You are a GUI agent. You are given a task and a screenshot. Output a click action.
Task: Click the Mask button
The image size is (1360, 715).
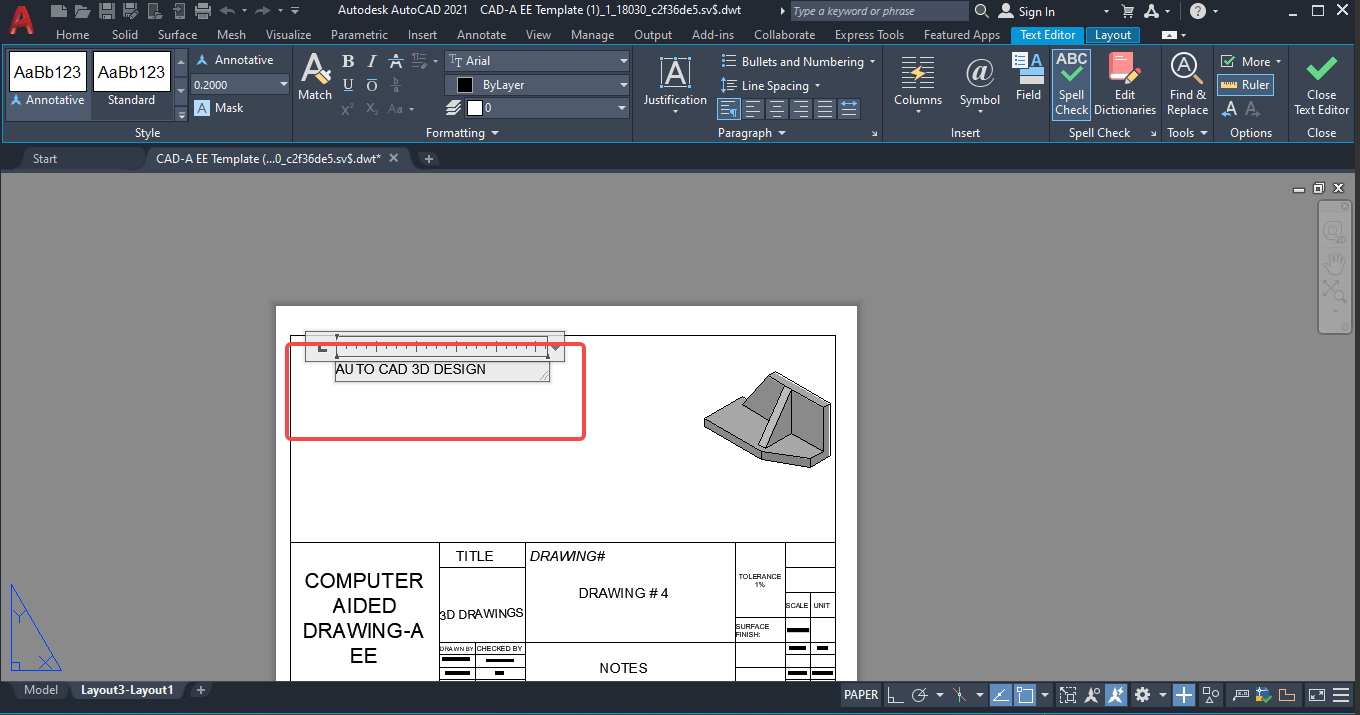coord(219,108)
